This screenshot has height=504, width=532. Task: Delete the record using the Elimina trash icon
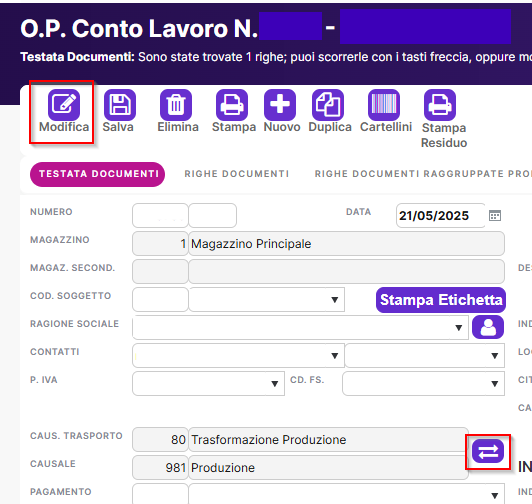coord(176,105)
